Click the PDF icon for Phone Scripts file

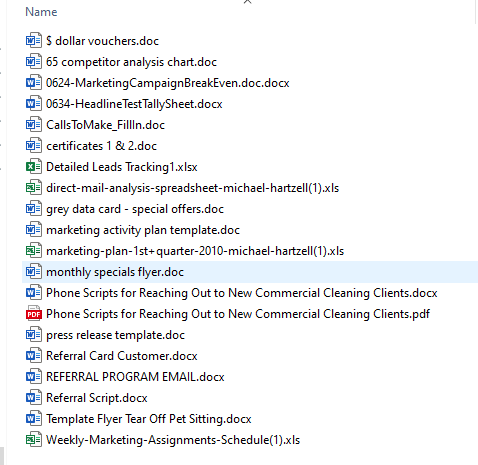click(x=34, y=314)
